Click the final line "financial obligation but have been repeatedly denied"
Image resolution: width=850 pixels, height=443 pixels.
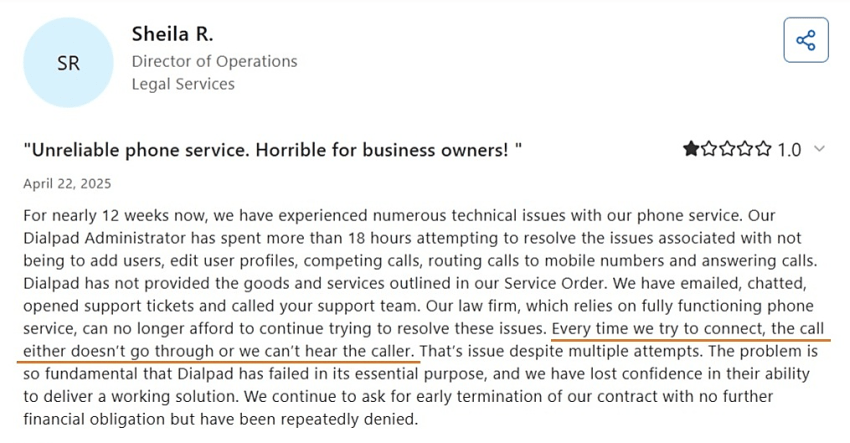(217, 419)
